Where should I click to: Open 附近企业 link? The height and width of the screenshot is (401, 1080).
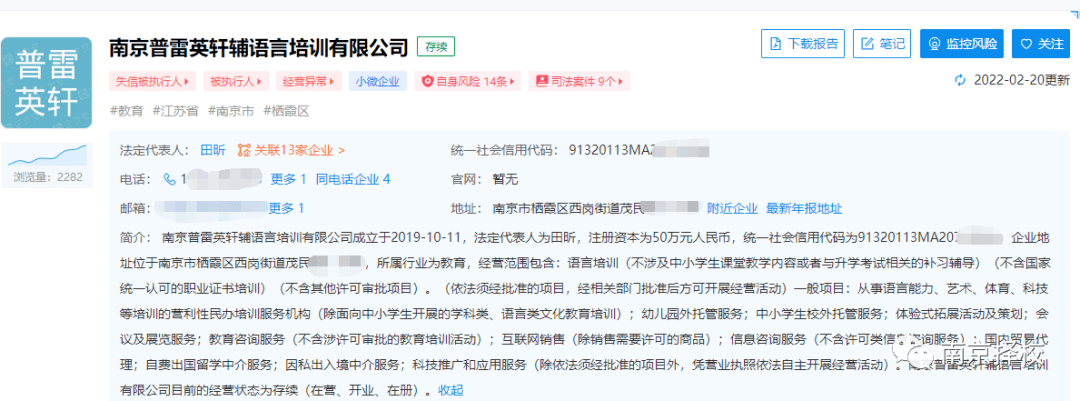732,208
